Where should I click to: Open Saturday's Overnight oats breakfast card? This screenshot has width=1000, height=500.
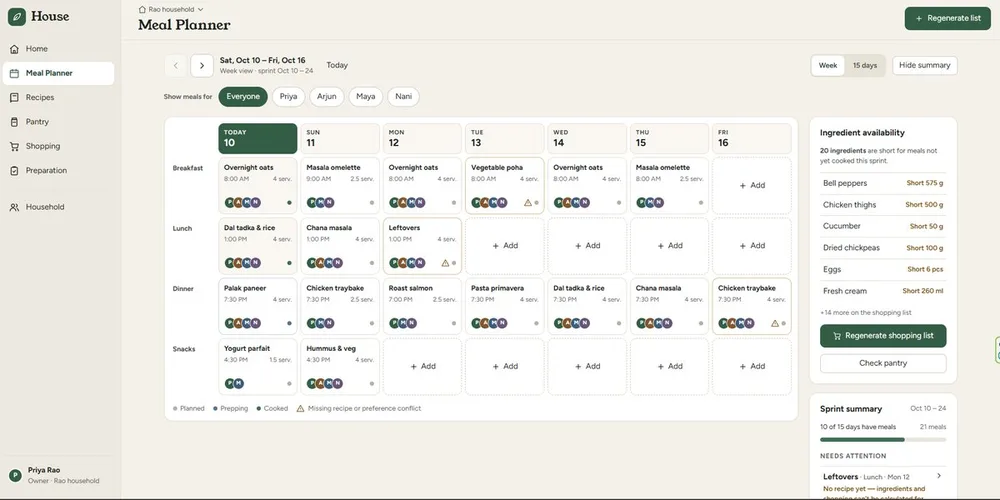click(258, 186)
